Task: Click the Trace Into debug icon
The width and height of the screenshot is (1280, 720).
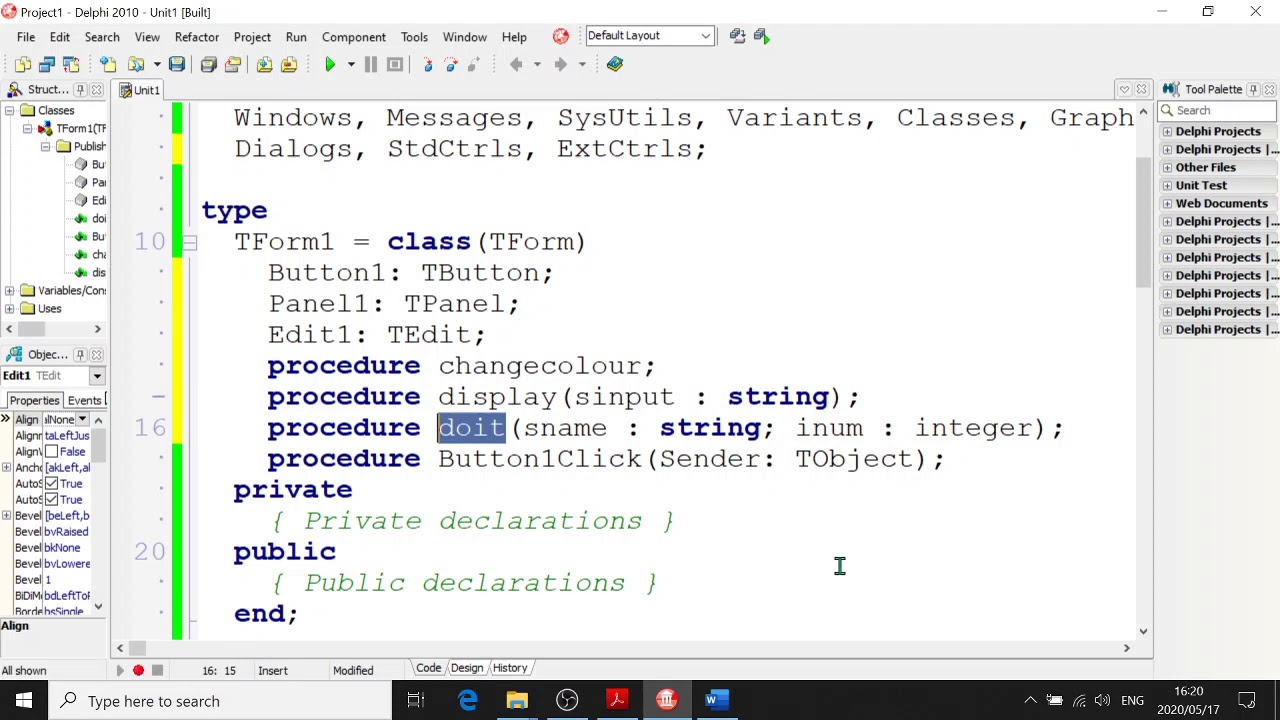Action: coord(428,64)
